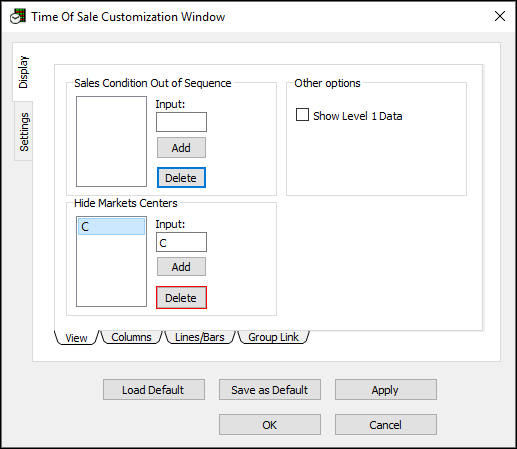Click Delete under Hide Markets Centers
The width and height of the screenshot is (517, 449).
coord(181,298)
